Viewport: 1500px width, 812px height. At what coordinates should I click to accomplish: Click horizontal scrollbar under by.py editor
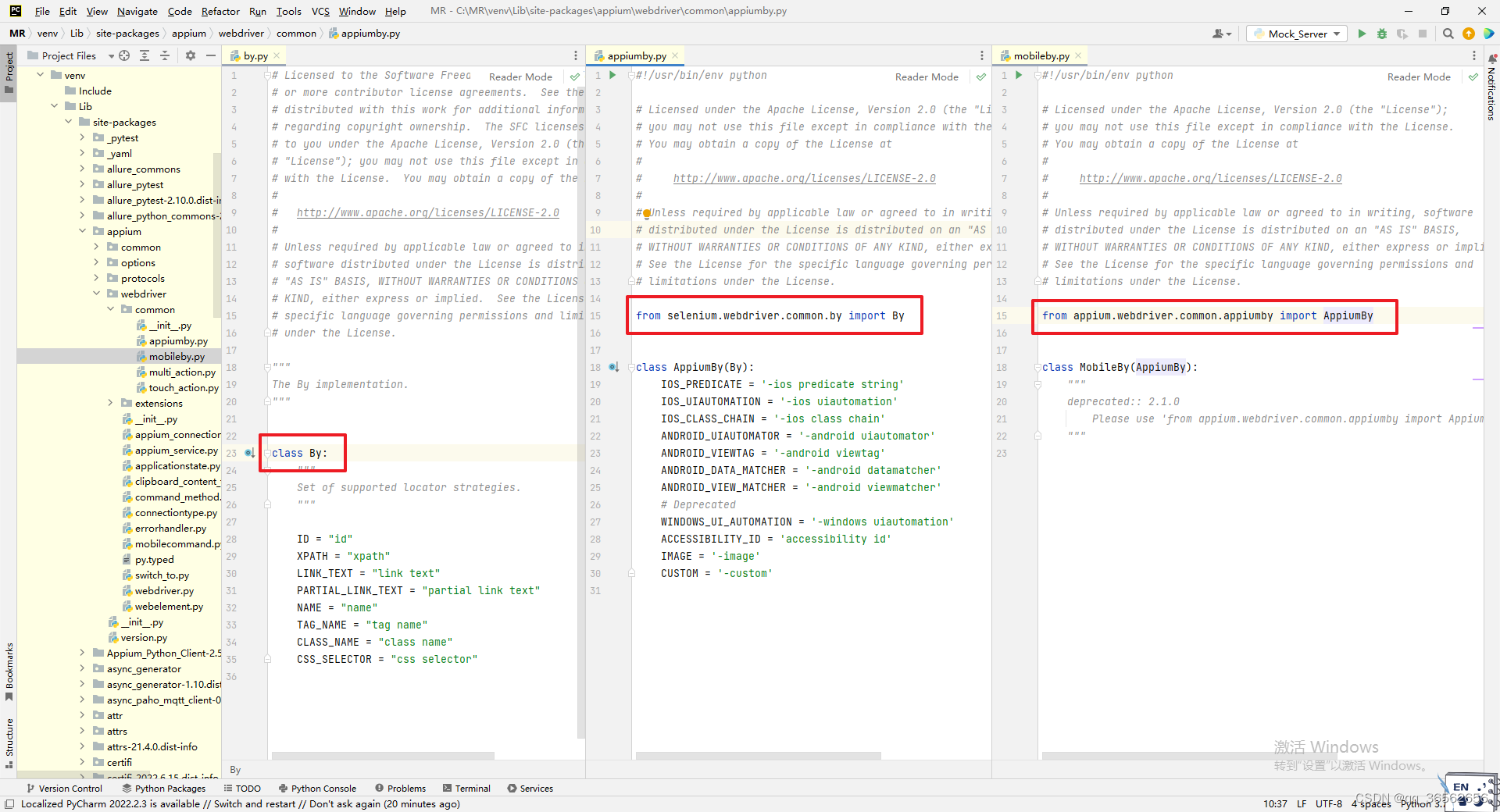pyautogui.click(x=383, y=756)
